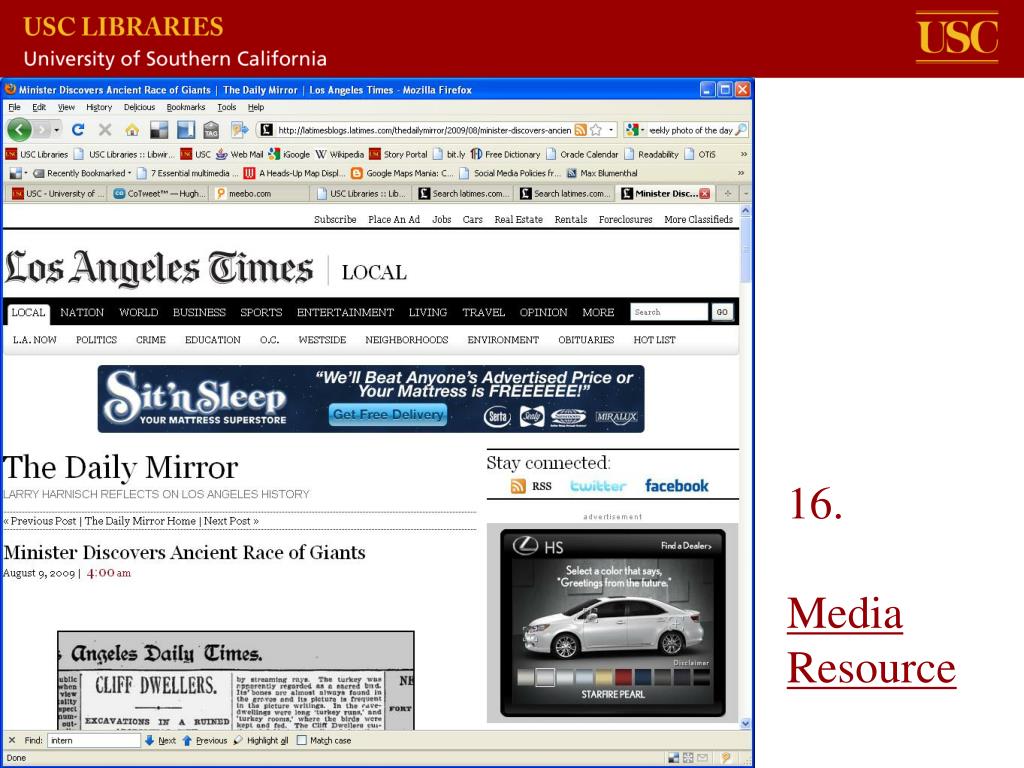Expand bookmarks overflow chevron beside Max Blumenthal
Image resolution: width=1024 pixels, height=768 pixels.
[x=741, y=173]
